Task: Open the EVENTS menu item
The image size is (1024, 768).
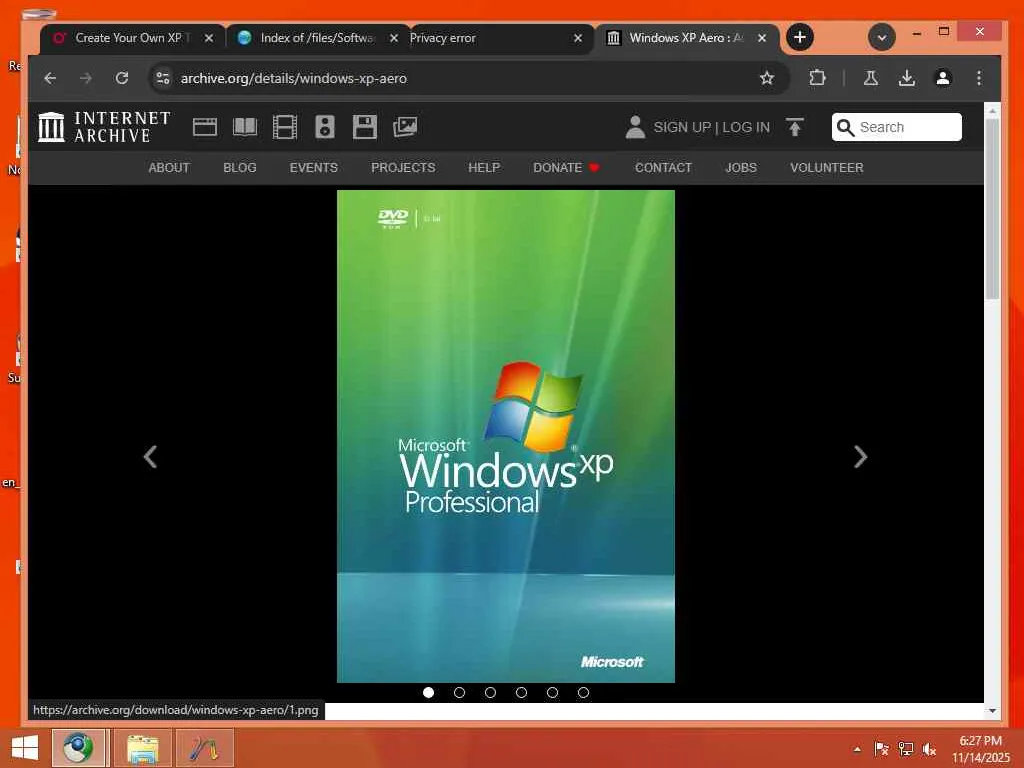Action: (313, 168)
